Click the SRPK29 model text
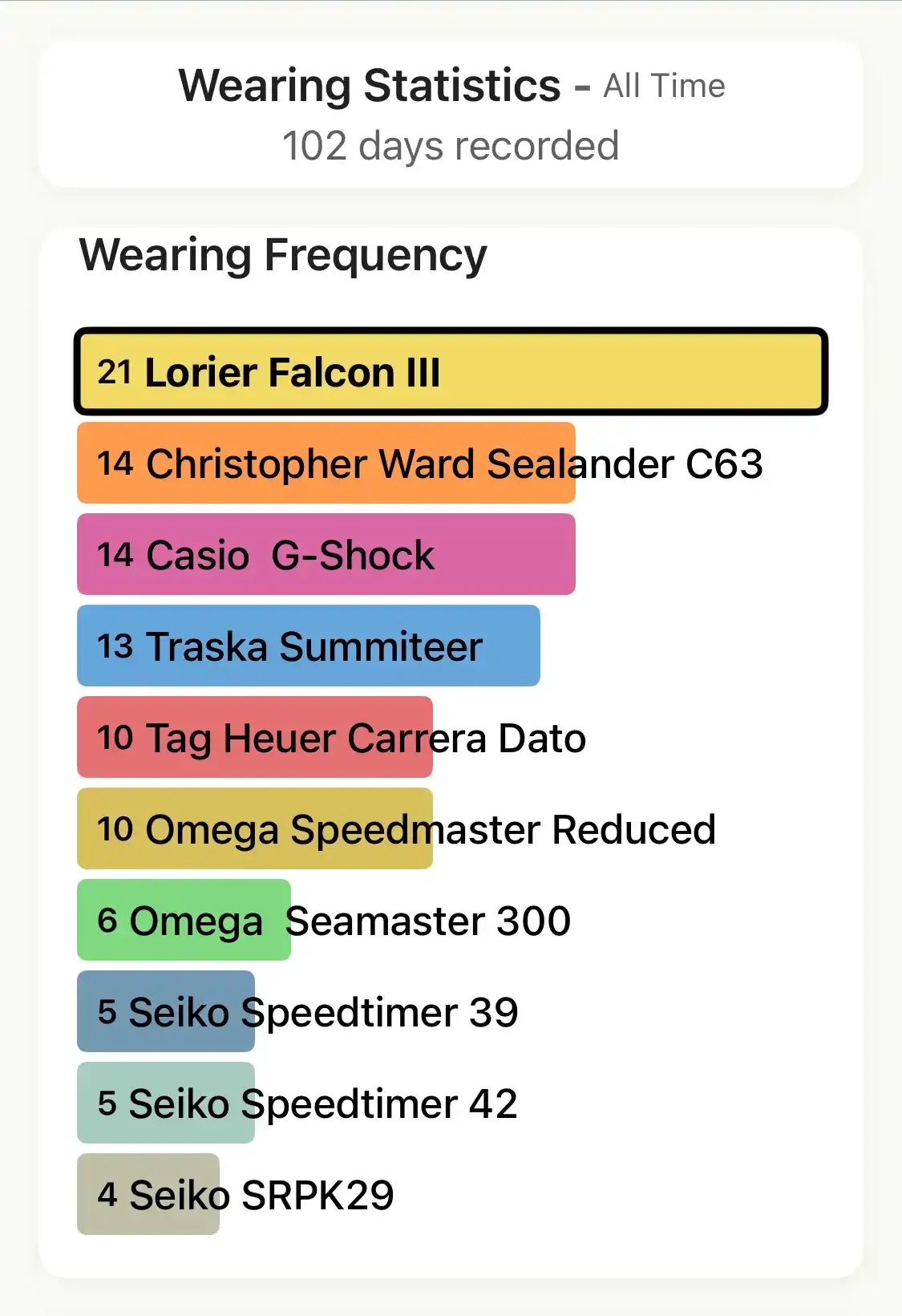This screenshot has width=902, height=1316. coord(318,1195)
